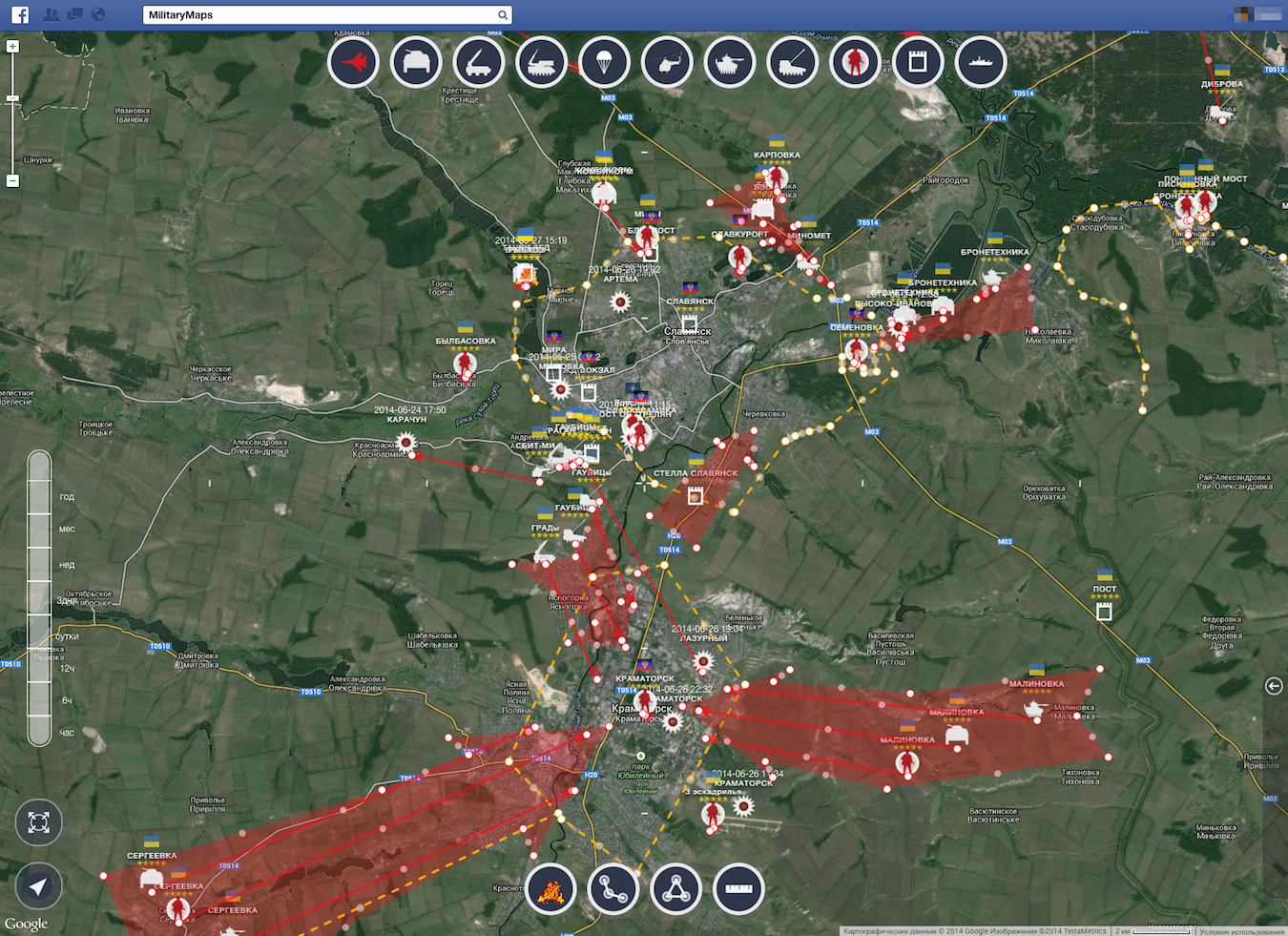The image size is (1288, 936).
Task: Set timeline scale to сутки
Action: (x=67, y=636)
